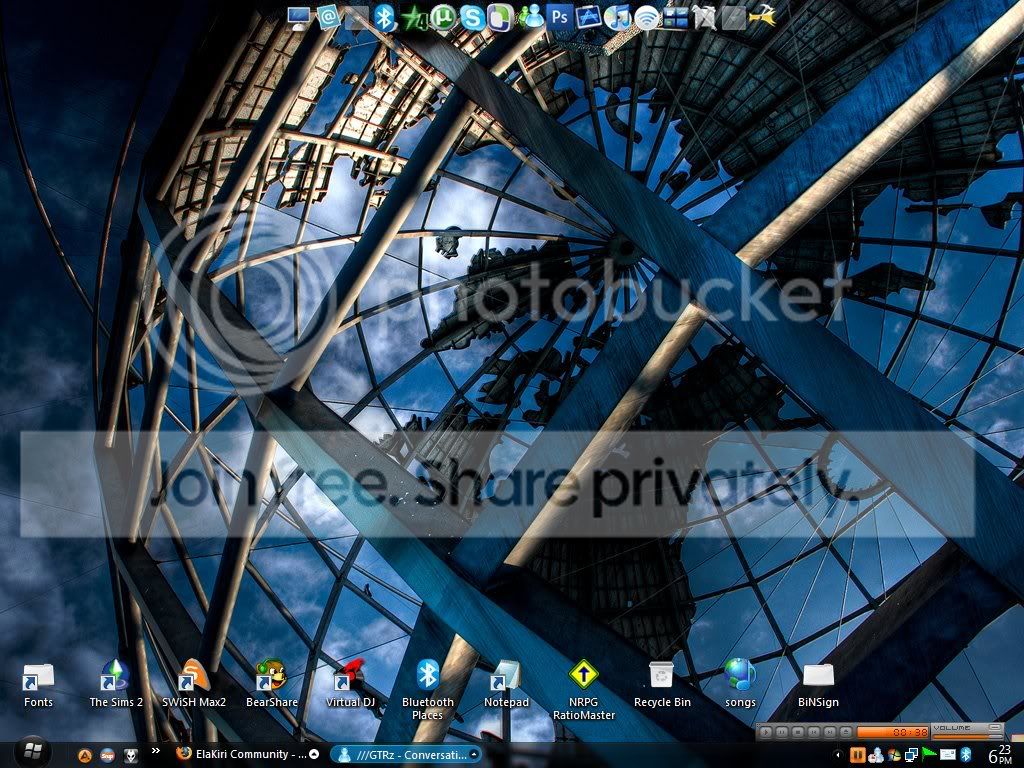1024x768 pixels.
Task: Open the 6:23 PM taskbar clock
Action: point(1000,754)
